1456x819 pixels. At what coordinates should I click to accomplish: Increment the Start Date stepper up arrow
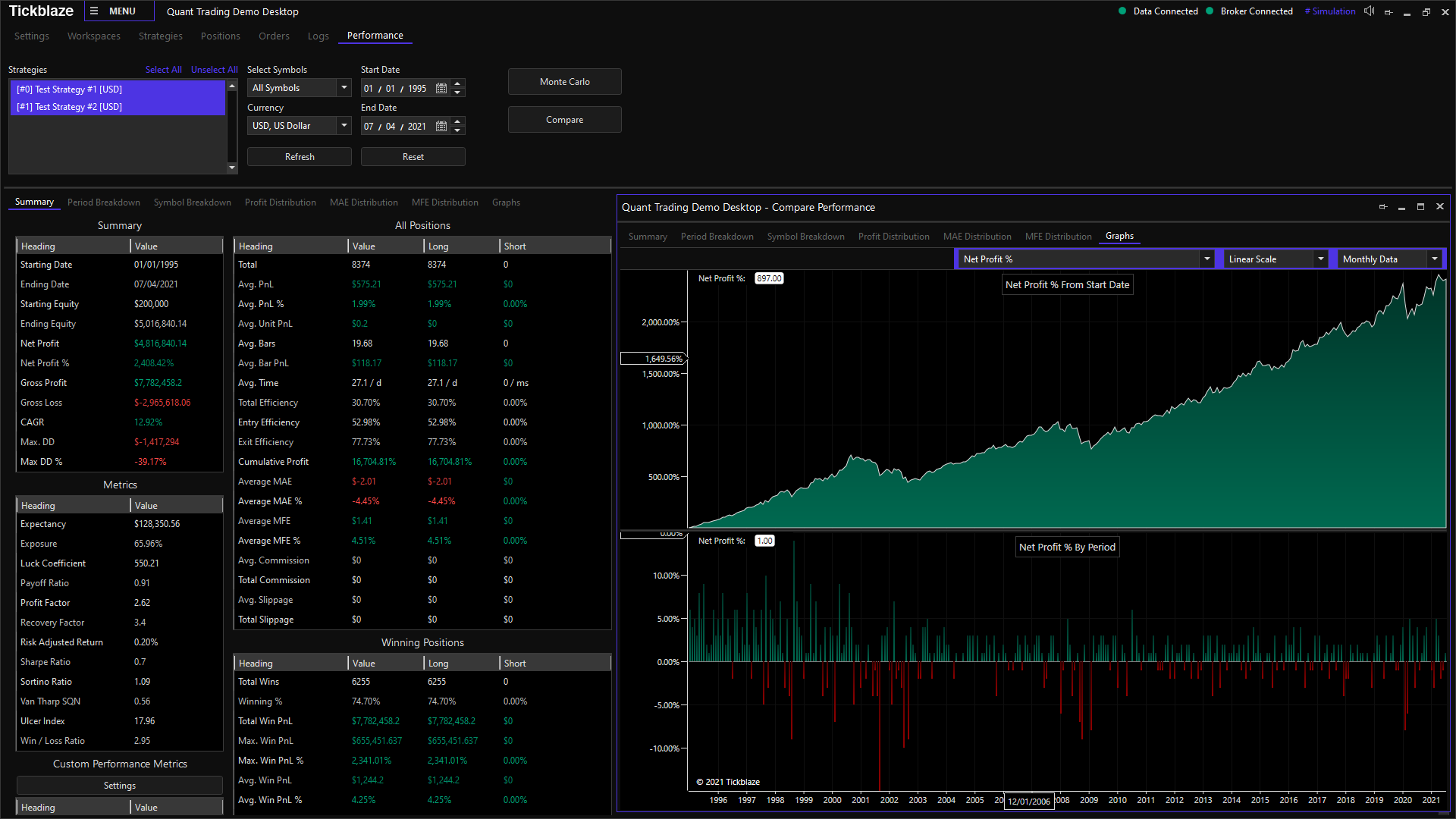click(457, 84)
